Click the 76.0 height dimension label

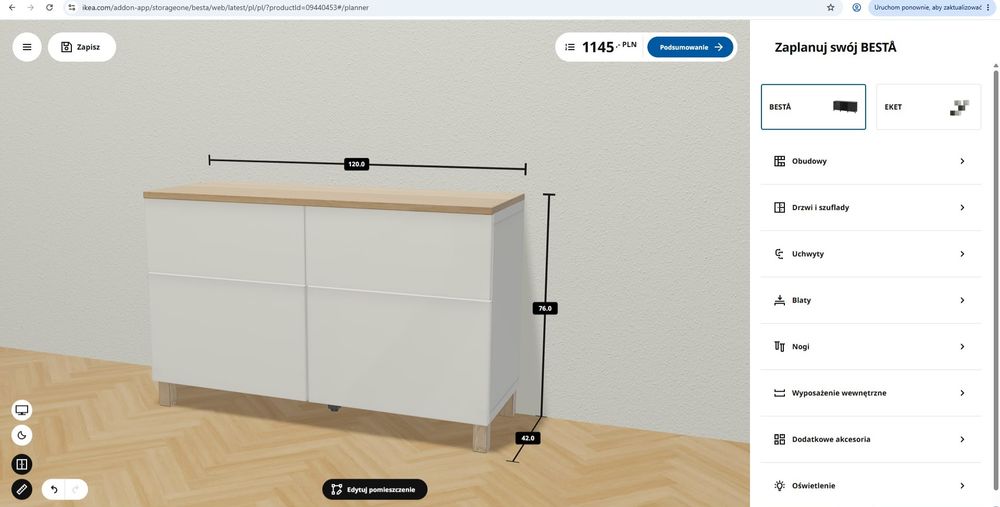tap(545, 308)
